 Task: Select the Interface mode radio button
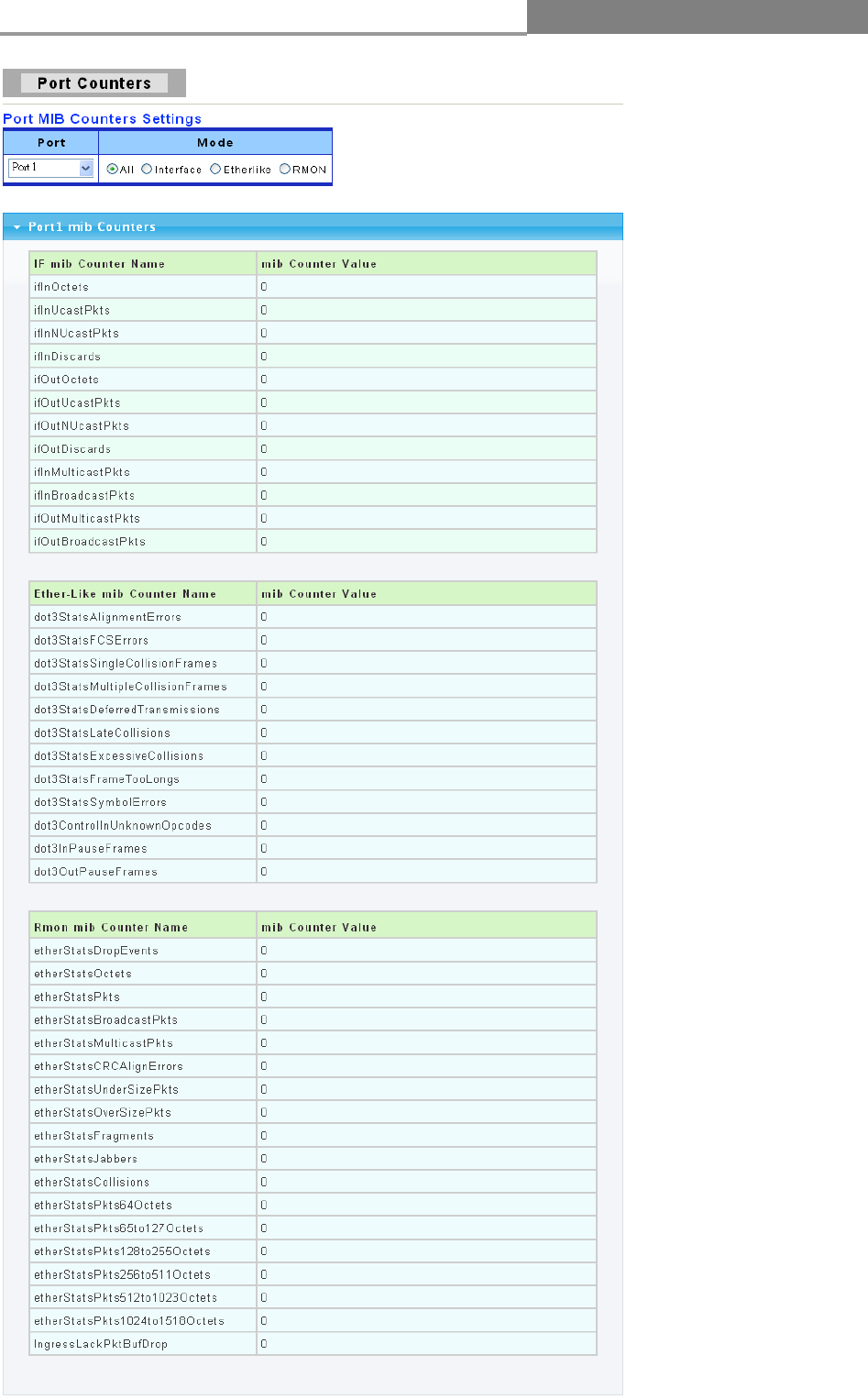tap(147, 169)
